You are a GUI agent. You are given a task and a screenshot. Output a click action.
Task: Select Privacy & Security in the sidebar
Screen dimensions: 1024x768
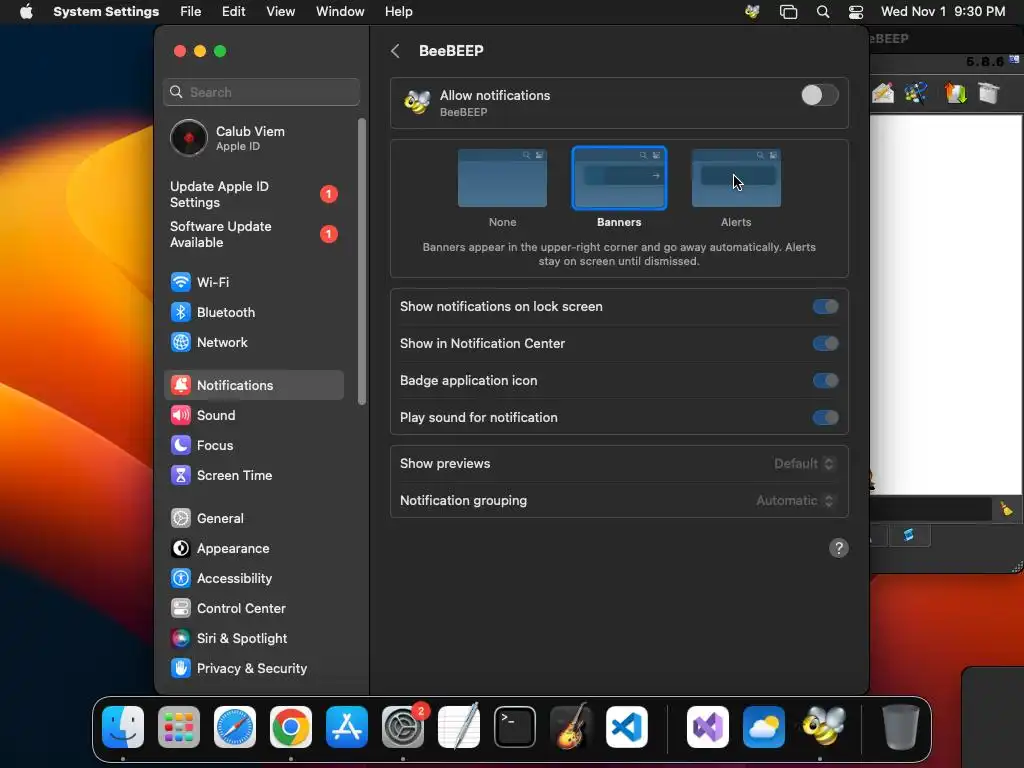pyautogui.click(x=253, y=669)
